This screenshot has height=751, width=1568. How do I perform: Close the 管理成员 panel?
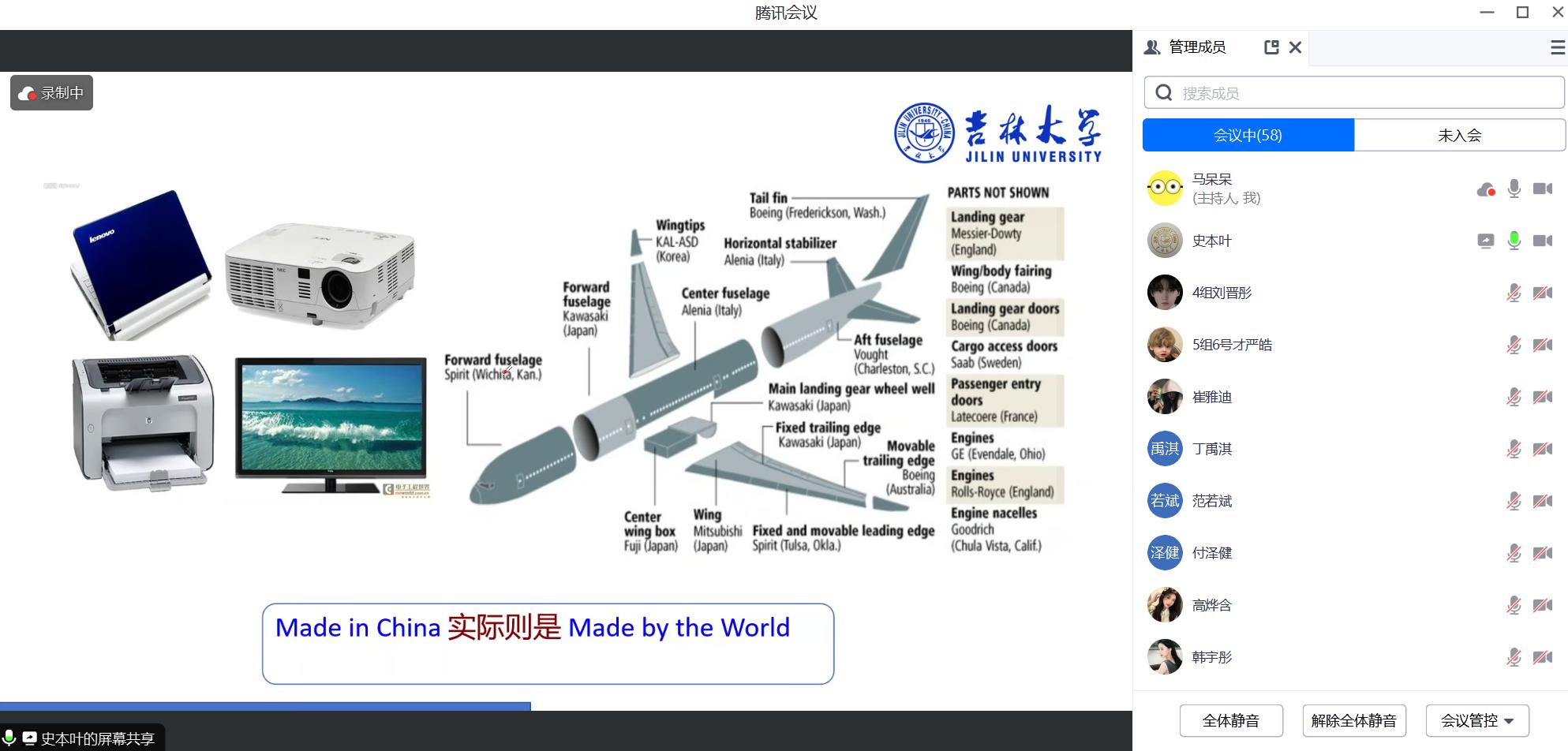(x=1295, y=47)
